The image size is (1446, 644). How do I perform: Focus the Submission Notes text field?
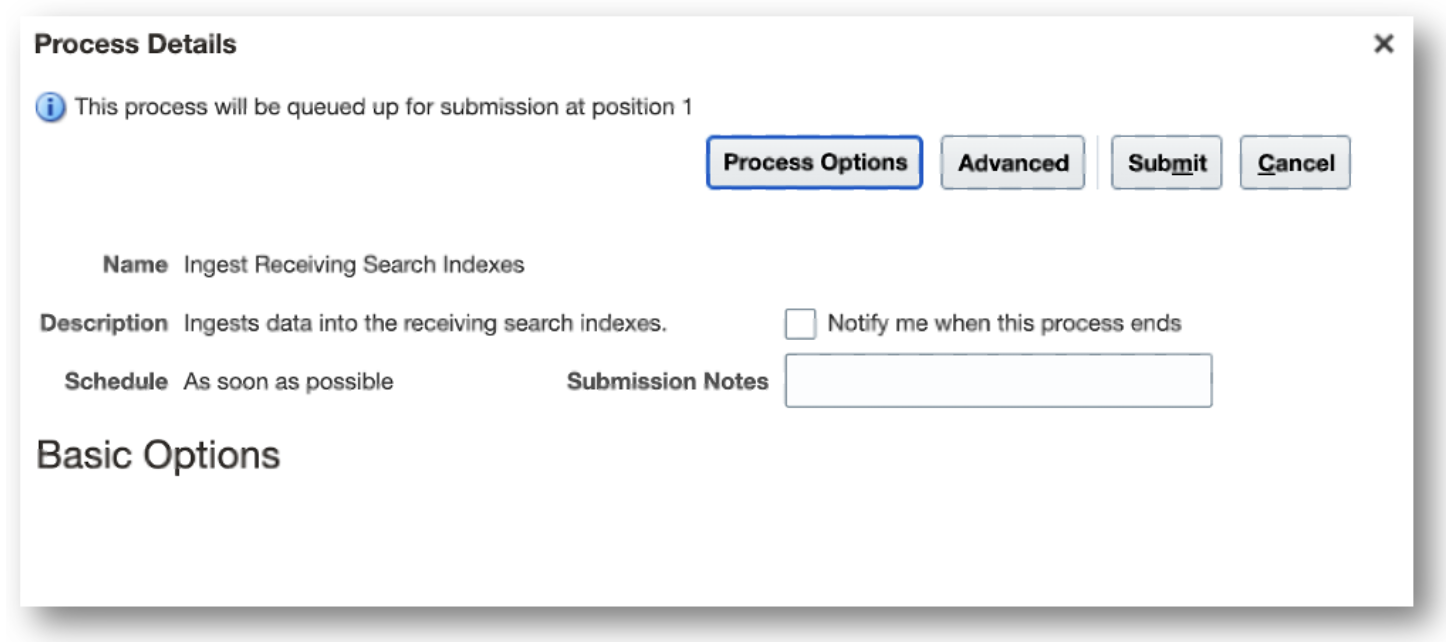point(998,381)
